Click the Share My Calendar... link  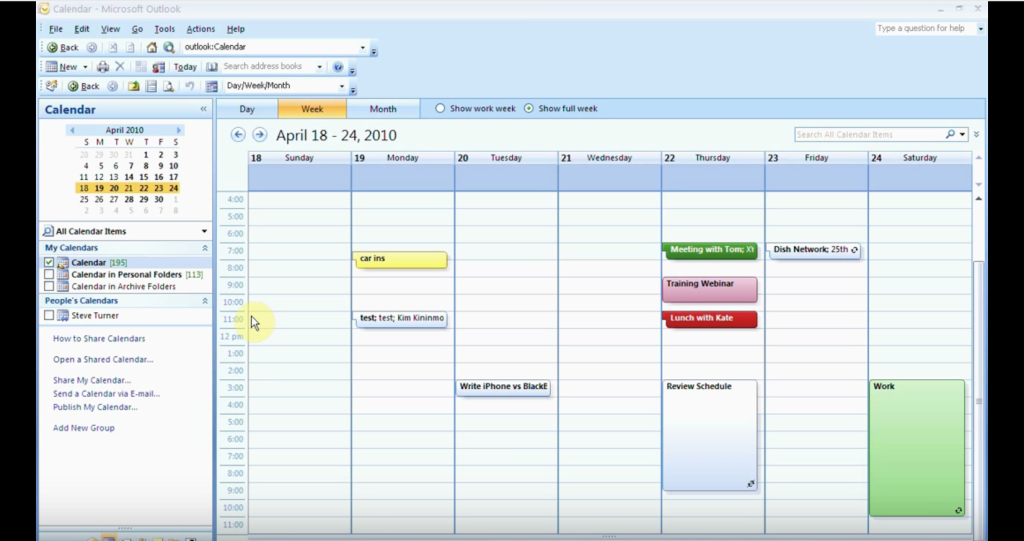tap(92, 380)
